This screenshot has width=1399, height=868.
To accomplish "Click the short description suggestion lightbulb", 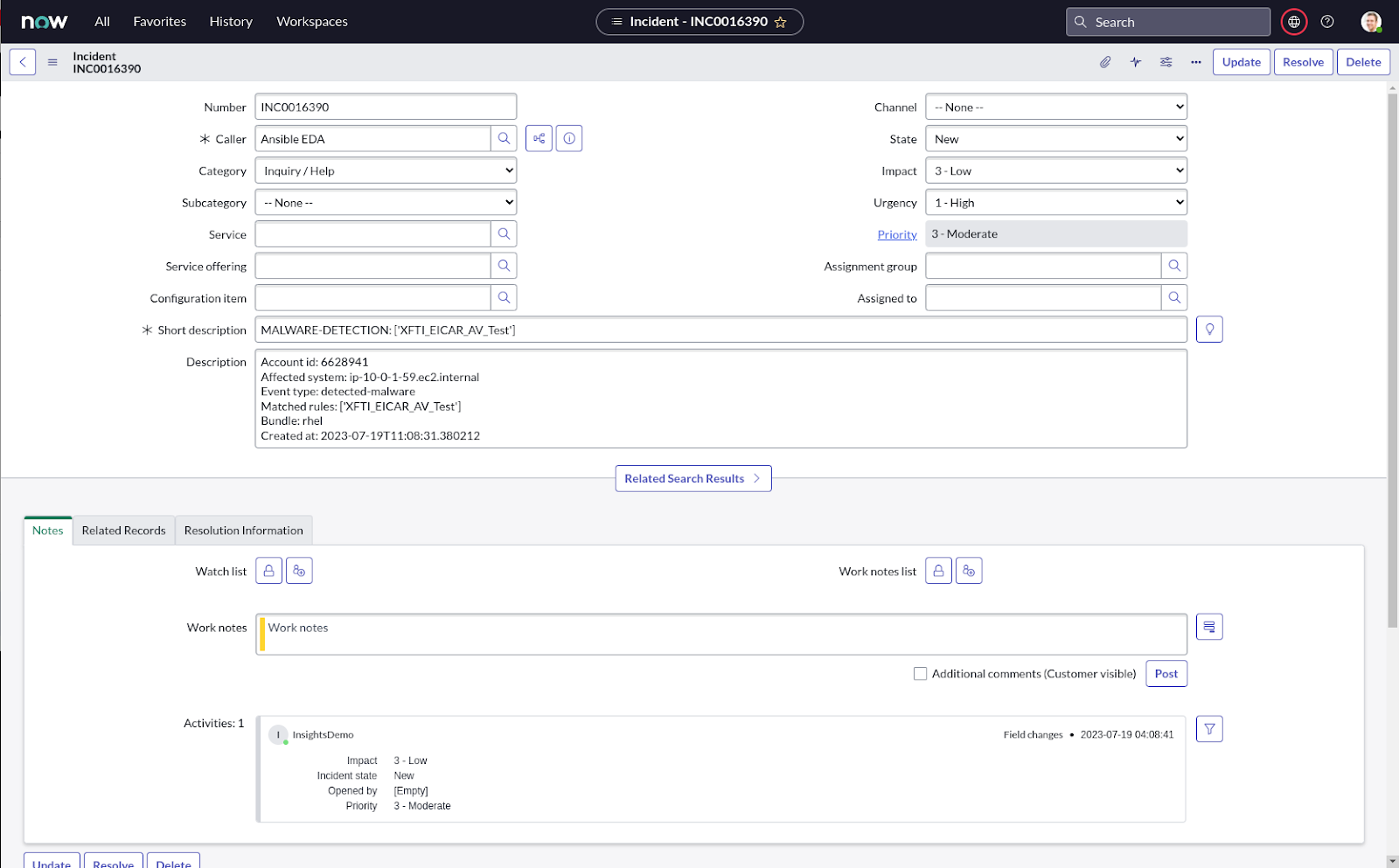I will [1209, 330].
